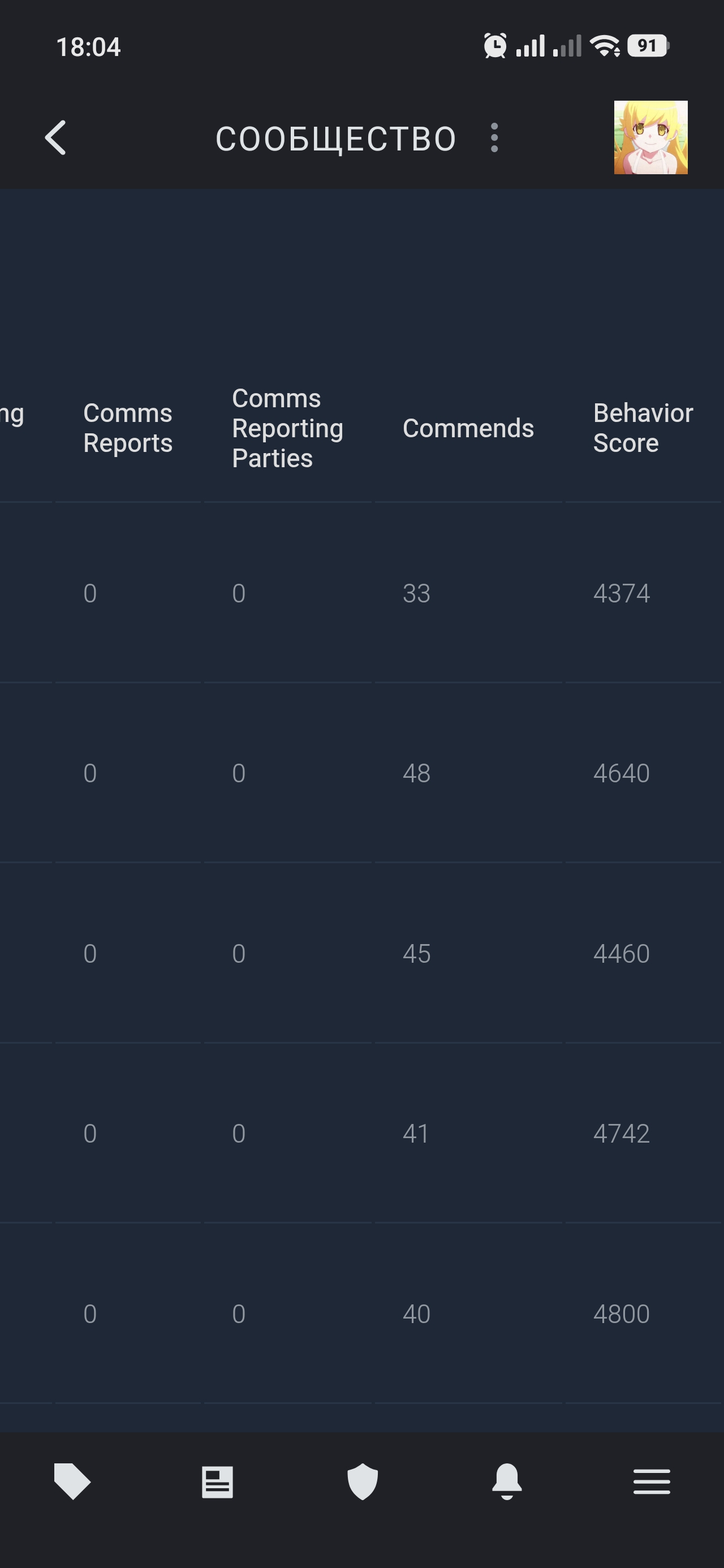The width and height of the screenshot is (724, 1568).
Task: Select the Comms Reporting Parties column header
Action: (x=287, y=428)
